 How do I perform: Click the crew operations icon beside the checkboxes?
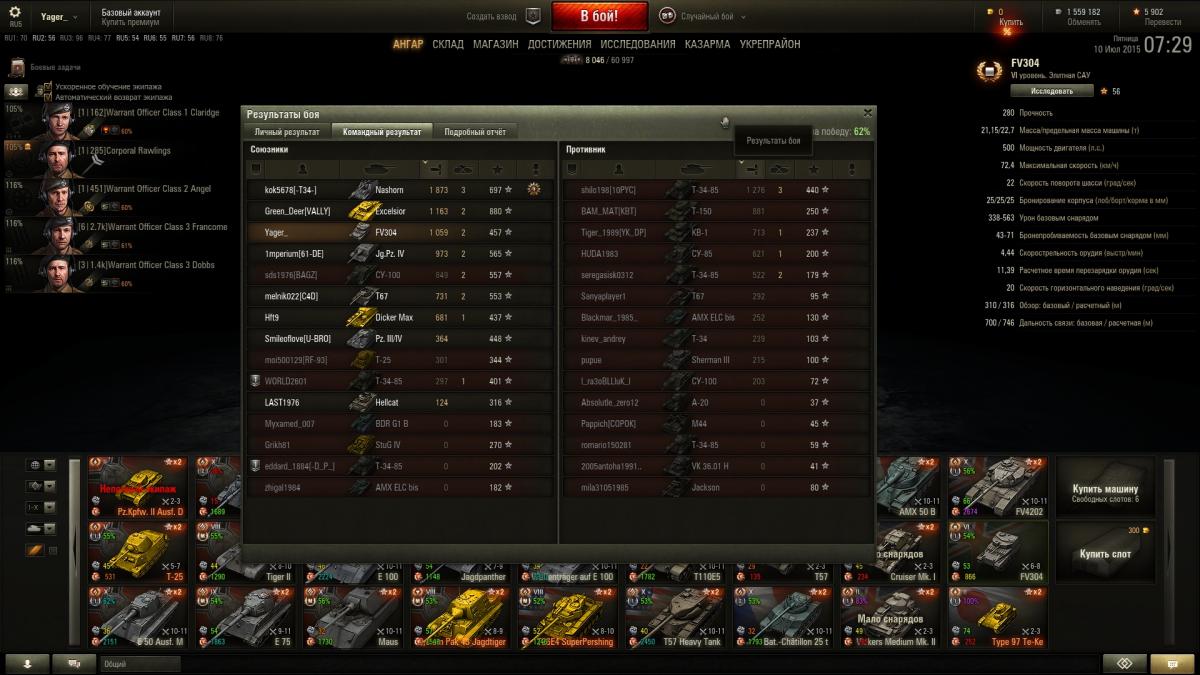[17, 91]
